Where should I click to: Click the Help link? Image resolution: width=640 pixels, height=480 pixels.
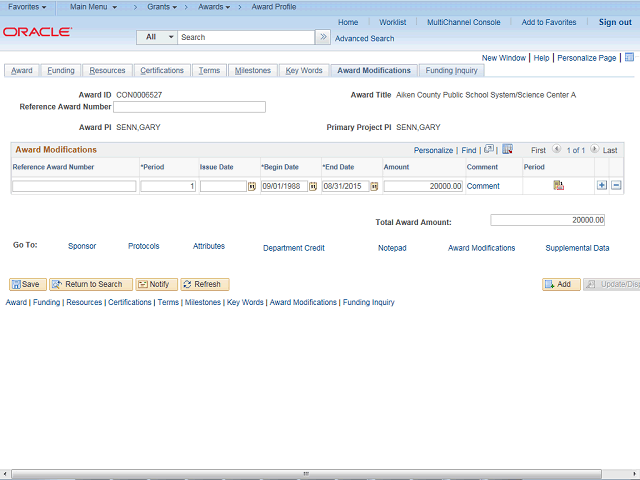click(x=541, y=58)
